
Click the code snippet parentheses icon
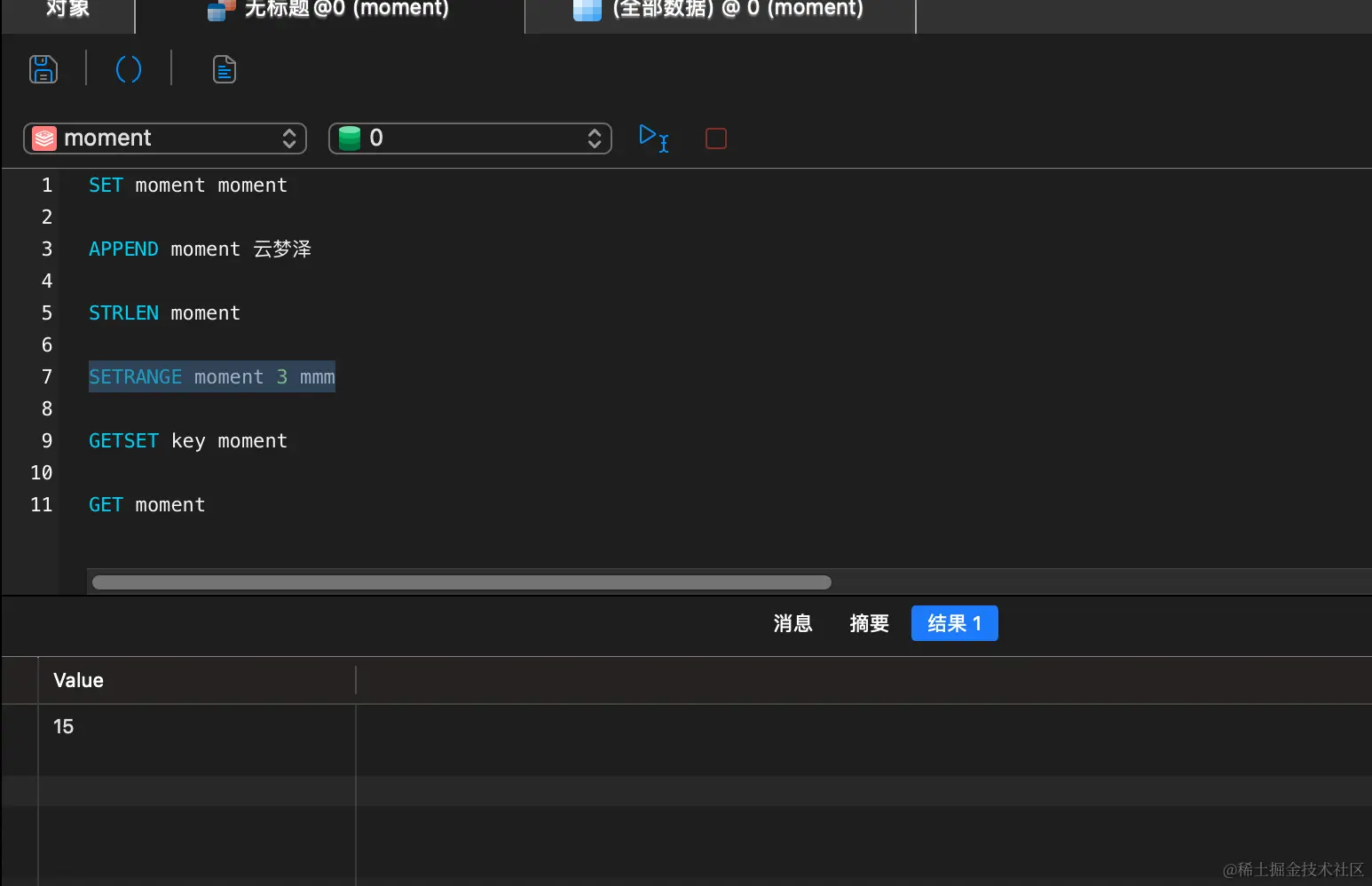pos(129,69)
